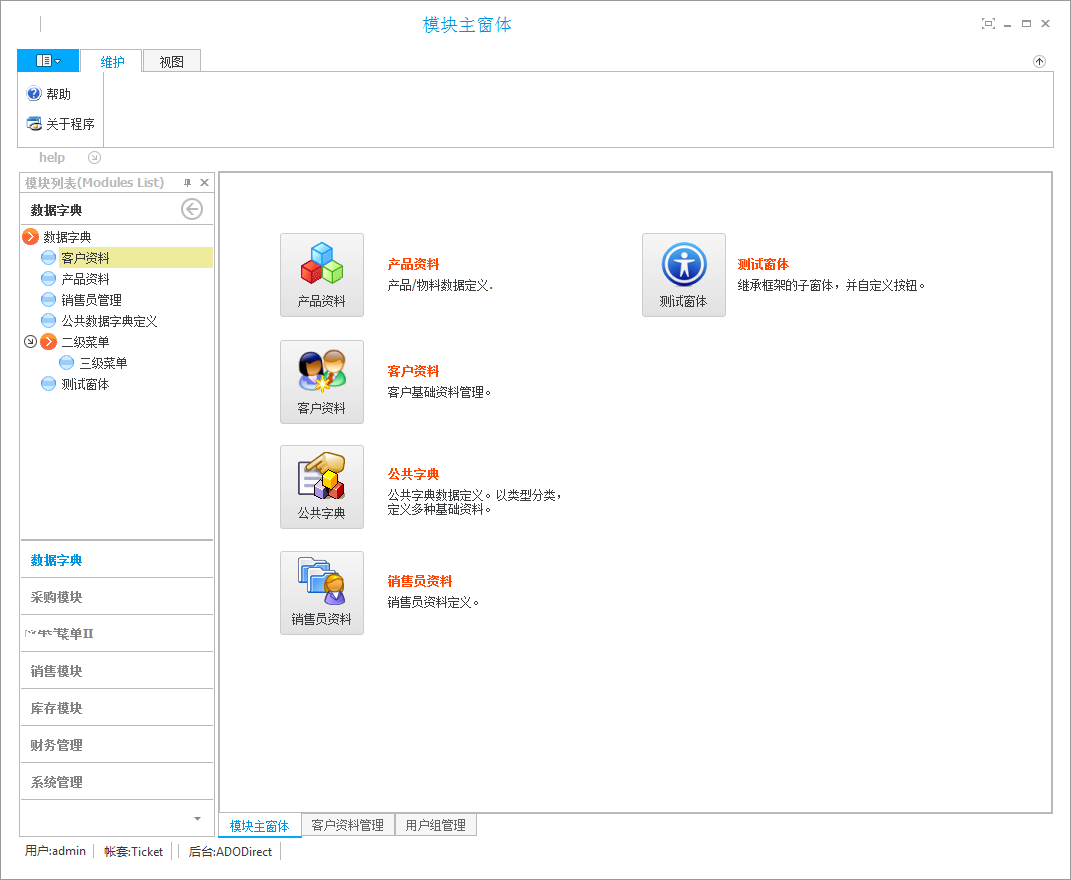Screen dimensions: 1071x880
Task: Click the 销售员资料定义 description text
Action: click(x=433, y=603)
